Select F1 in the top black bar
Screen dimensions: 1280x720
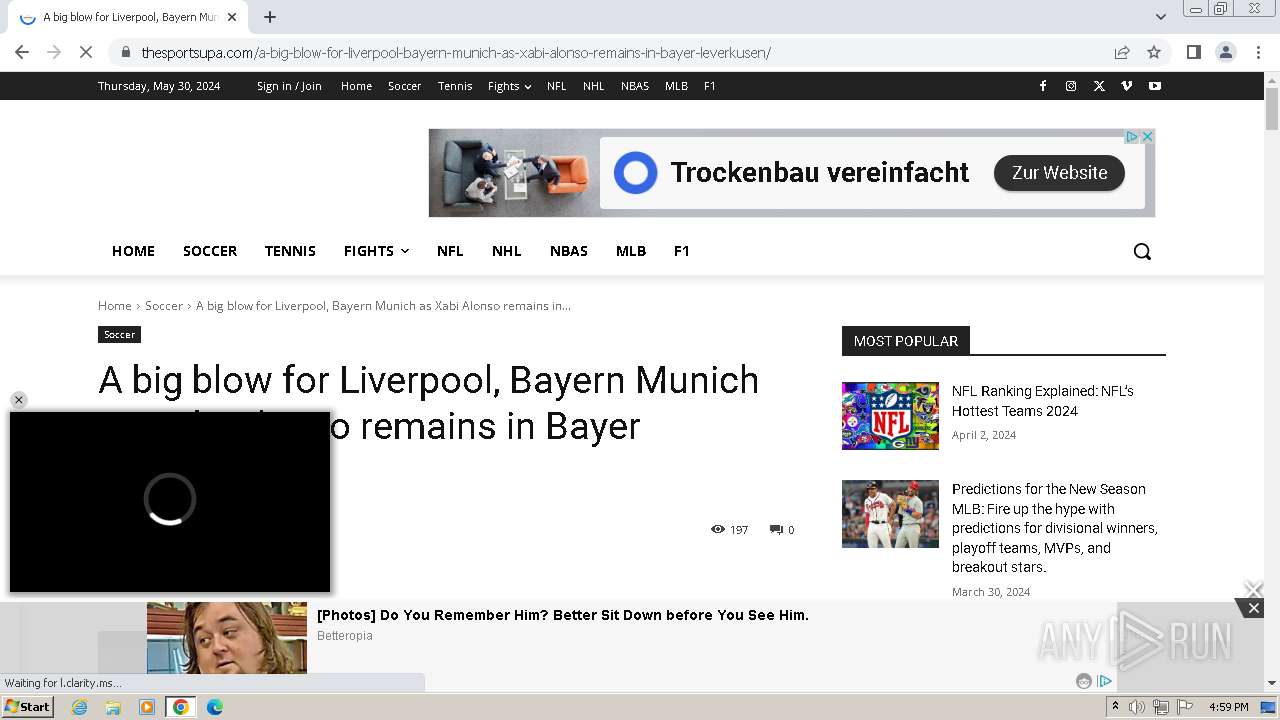pyautogui.click(x=709, y=86)
